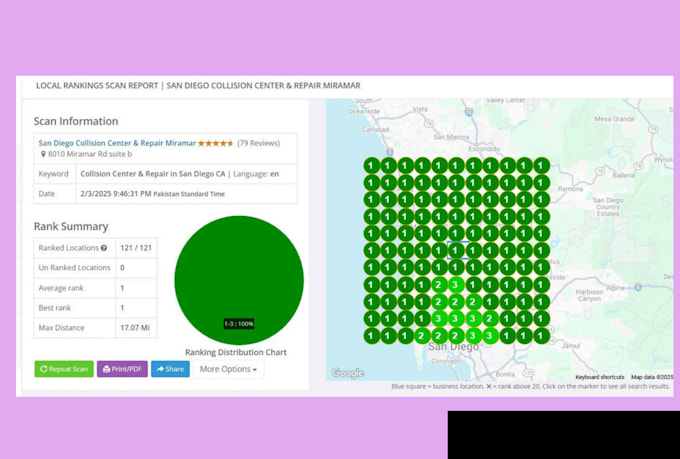
Task: Click the 8010 Miramar Rd suite b address
Action: click(x=90, y=154)
